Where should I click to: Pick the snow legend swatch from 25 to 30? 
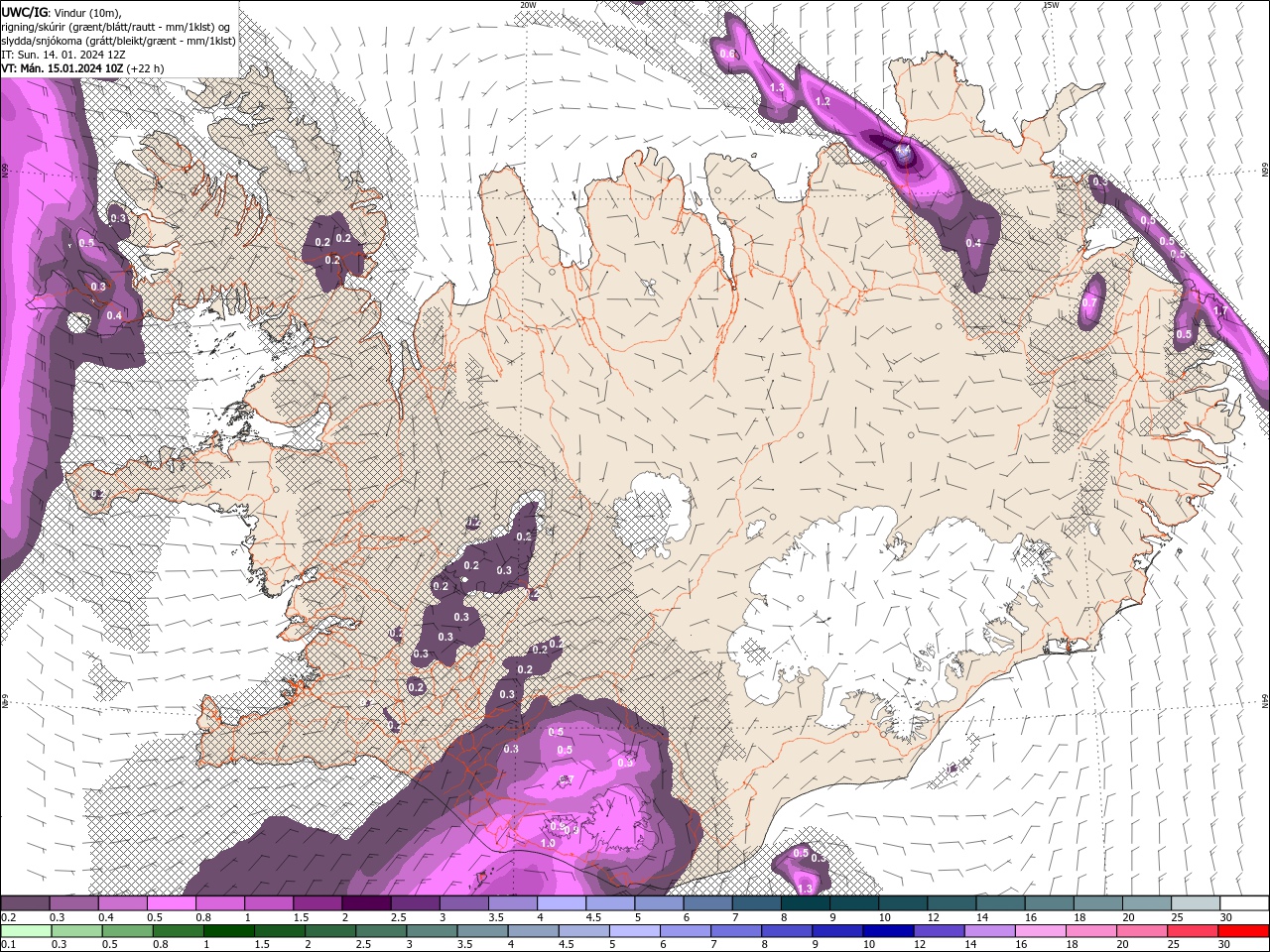(x=1198, y=902)
